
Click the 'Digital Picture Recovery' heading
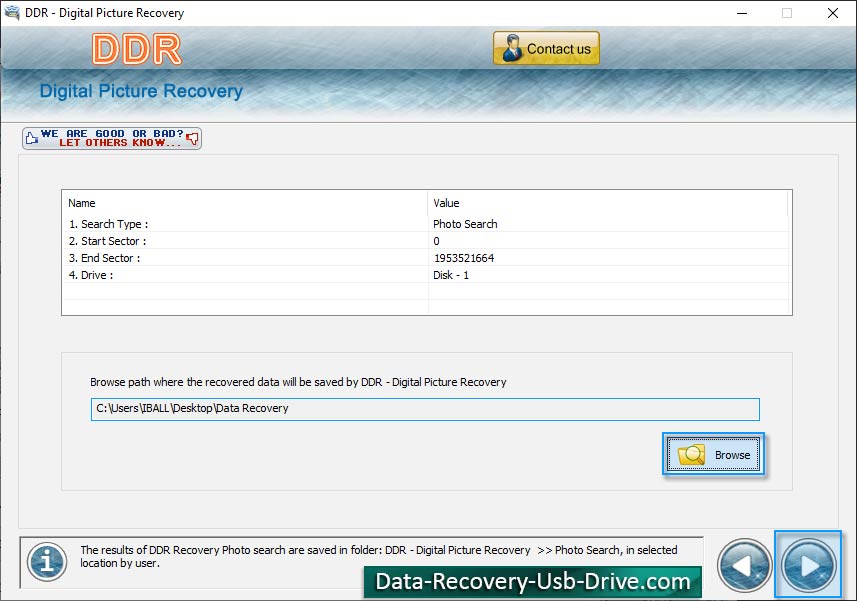[141, 91]
